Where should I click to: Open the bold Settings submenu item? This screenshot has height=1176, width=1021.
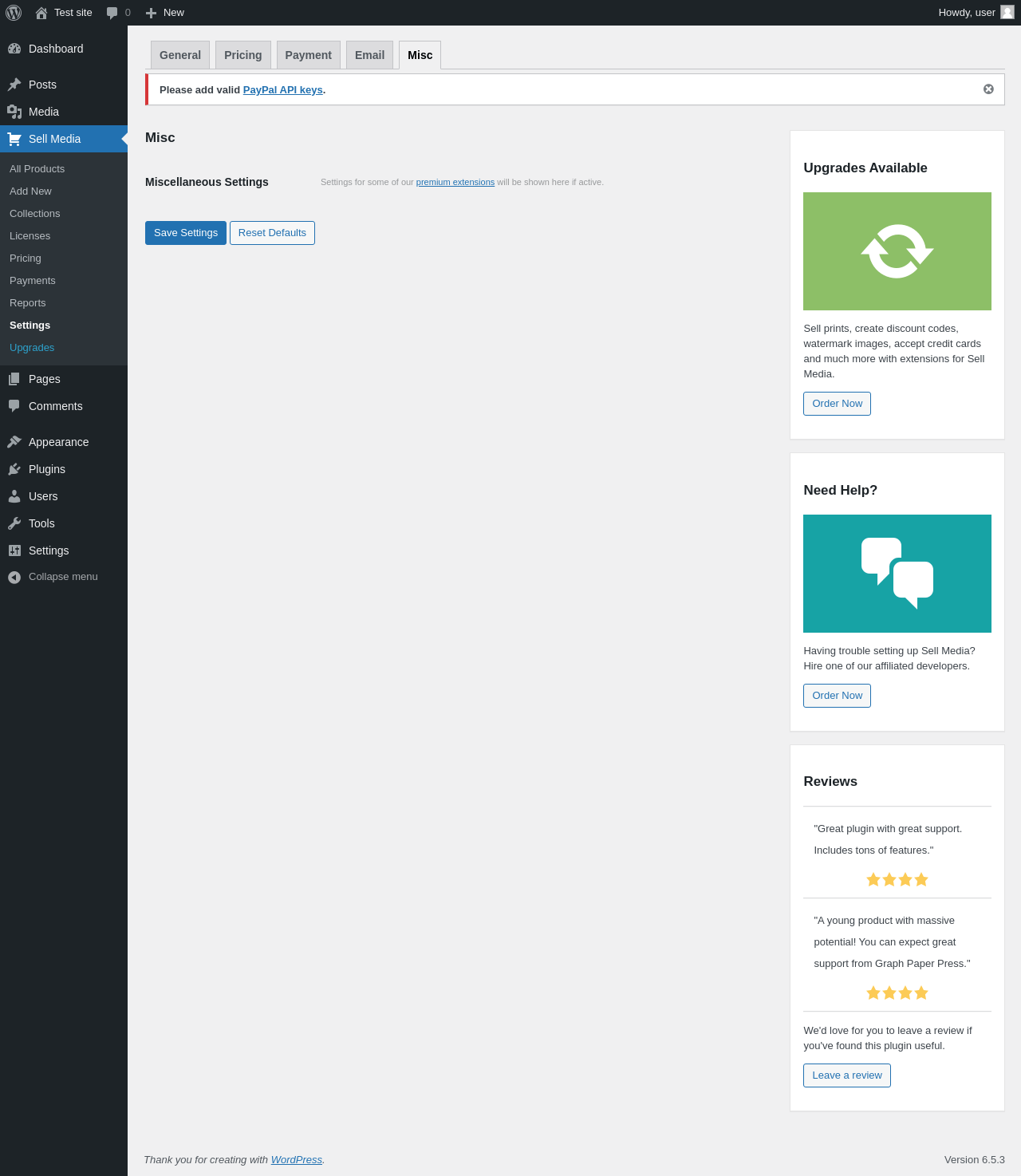(x=64, y=326)
